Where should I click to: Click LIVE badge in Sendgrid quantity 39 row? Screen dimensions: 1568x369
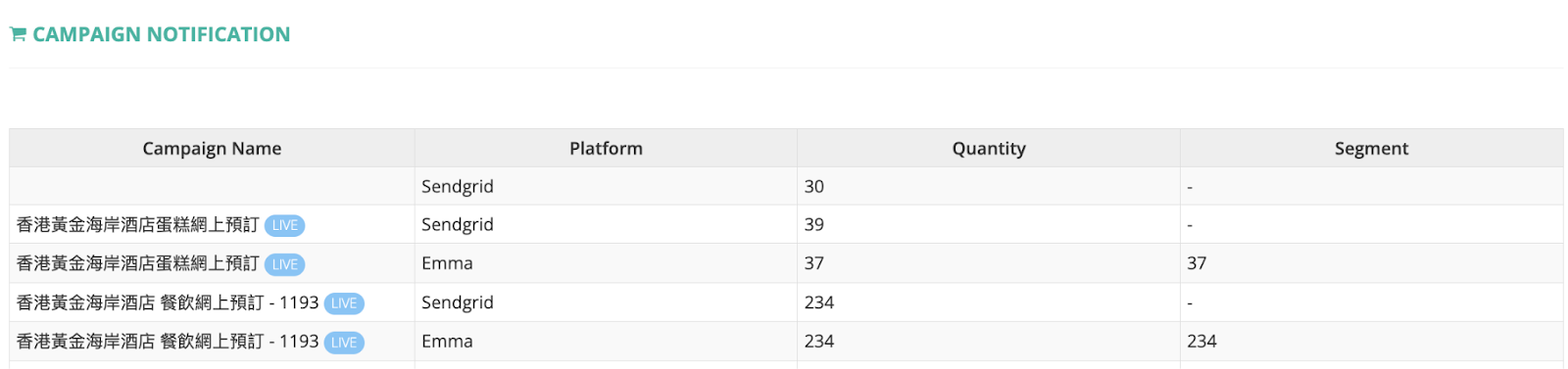(284, 225)
